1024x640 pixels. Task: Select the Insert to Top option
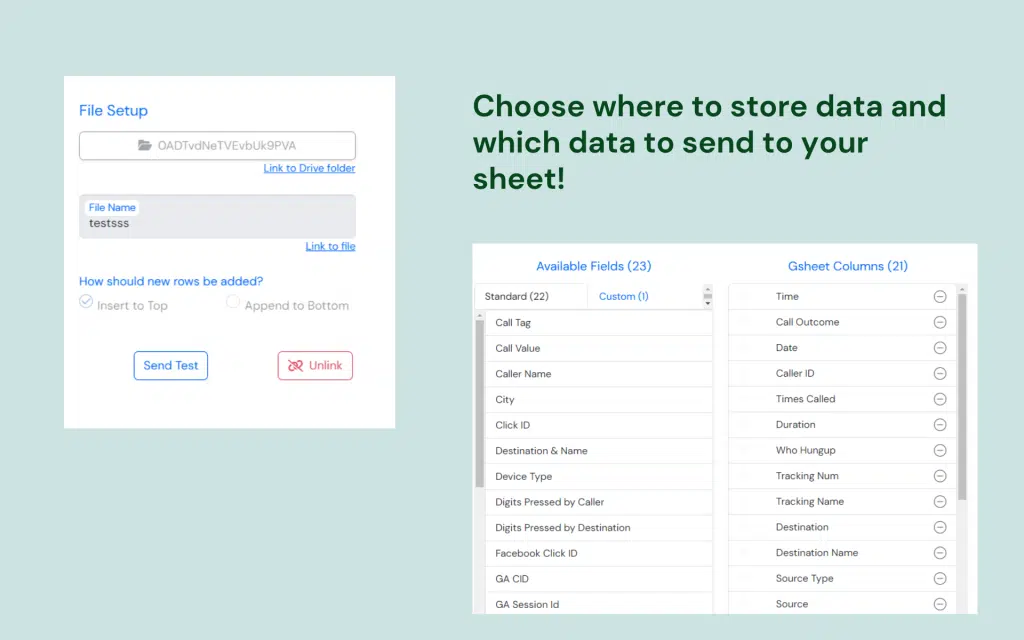[87, 302]
